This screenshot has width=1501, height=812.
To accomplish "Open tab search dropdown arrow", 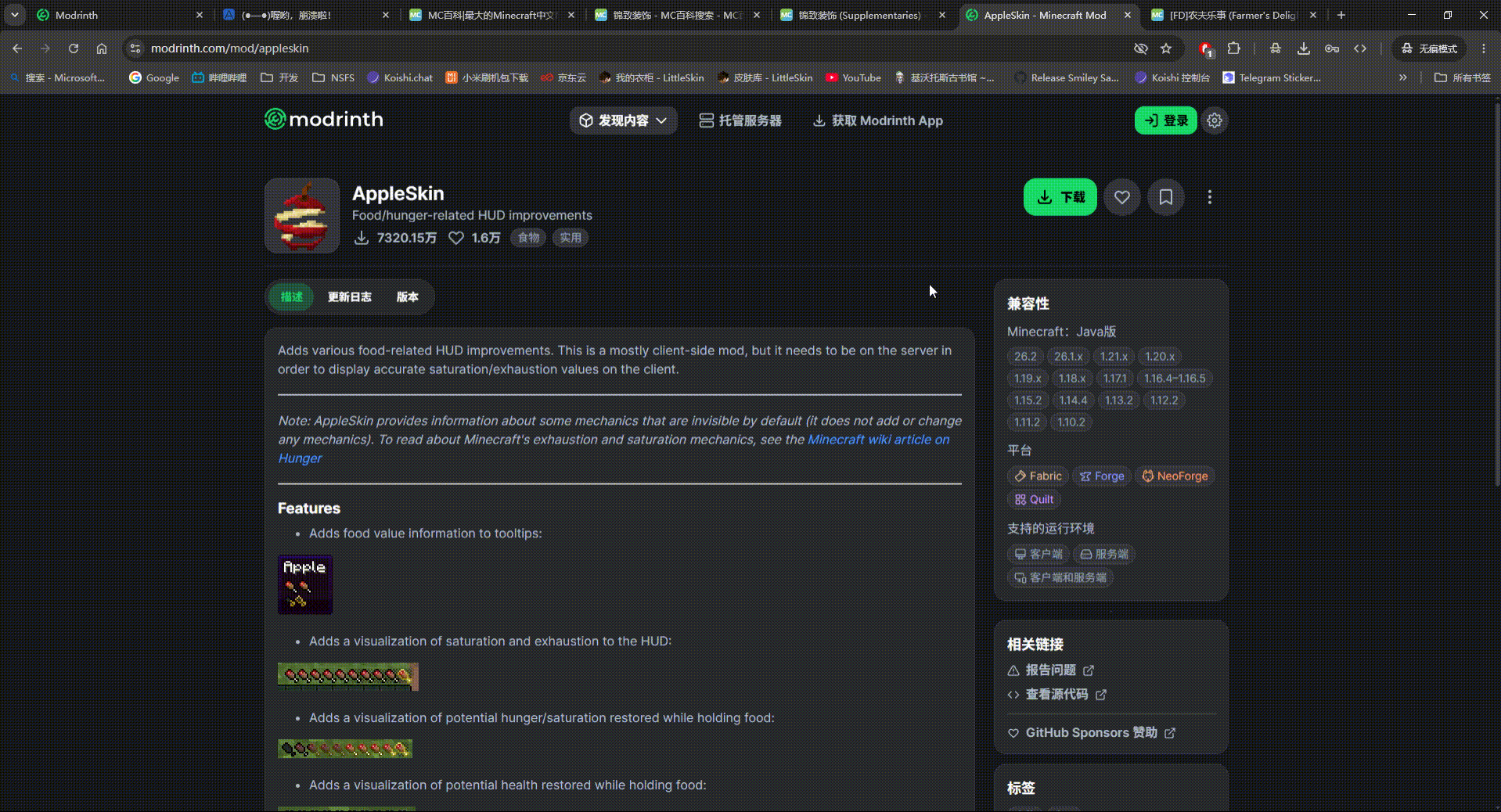I will (14, 15).
